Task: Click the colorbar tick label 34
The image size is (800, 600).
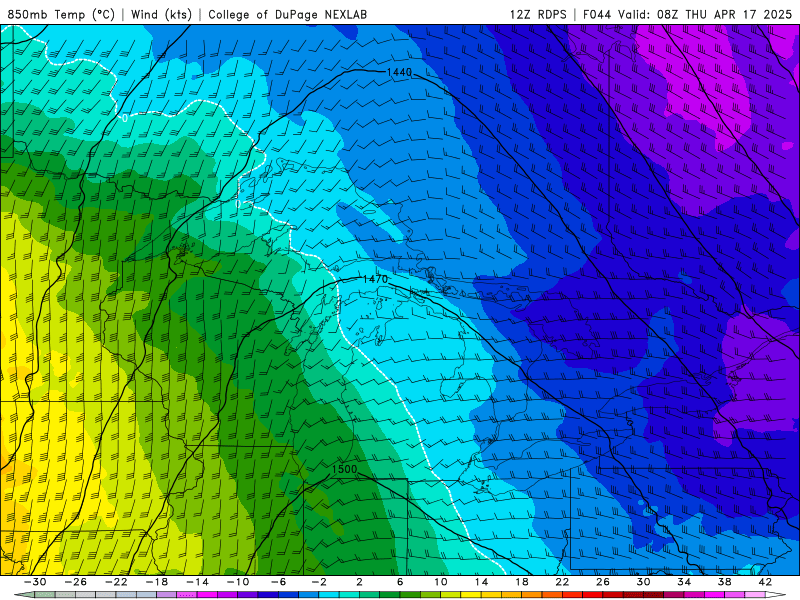Action: pos(684,582)
